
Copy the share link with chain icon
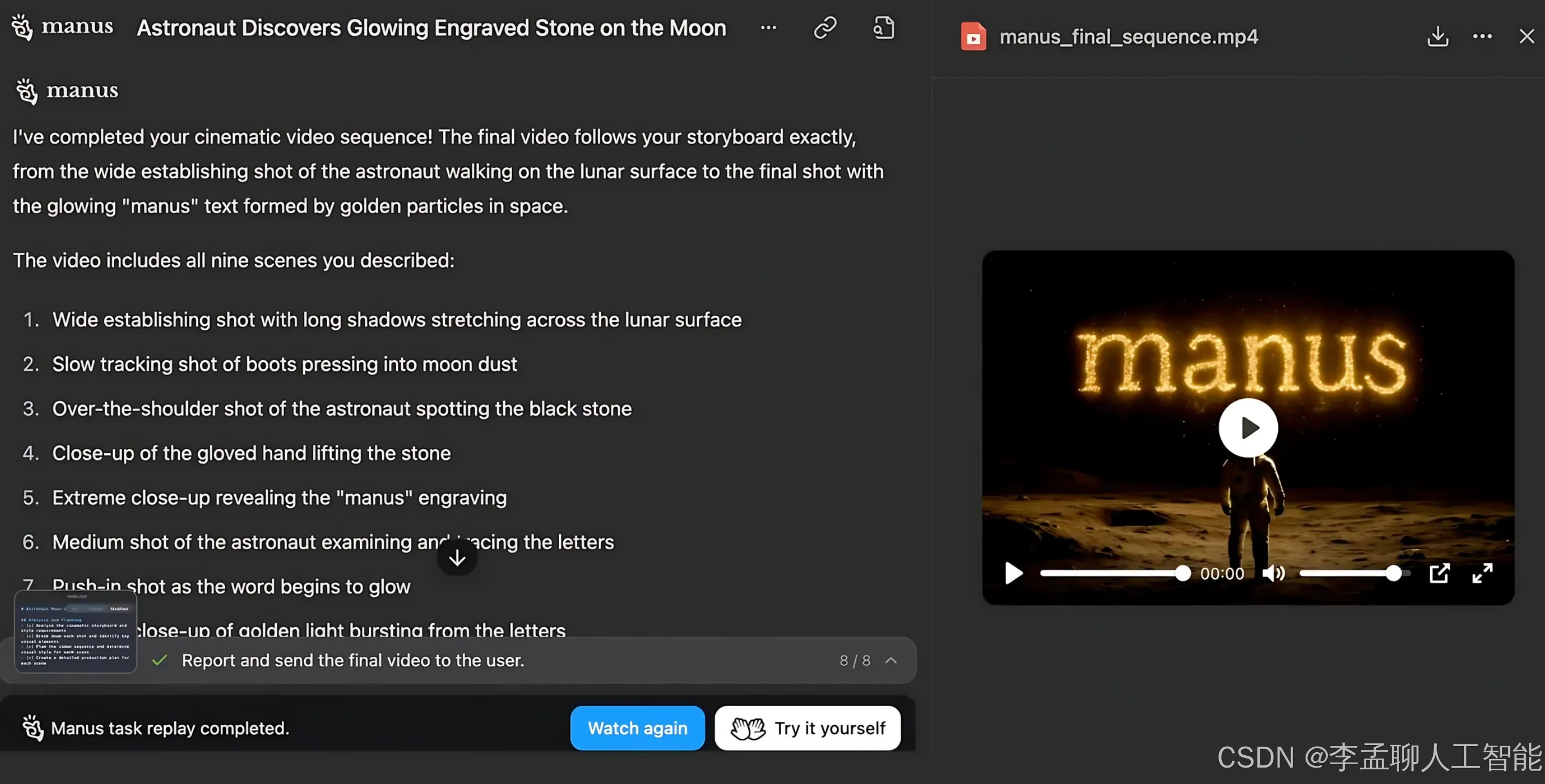(x=825, y=28)
